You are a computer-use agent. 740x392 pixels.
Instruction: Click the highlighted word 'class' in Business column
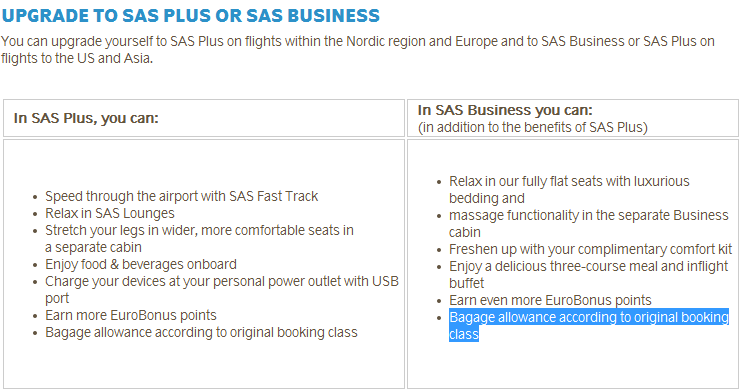tap(464, 334)
